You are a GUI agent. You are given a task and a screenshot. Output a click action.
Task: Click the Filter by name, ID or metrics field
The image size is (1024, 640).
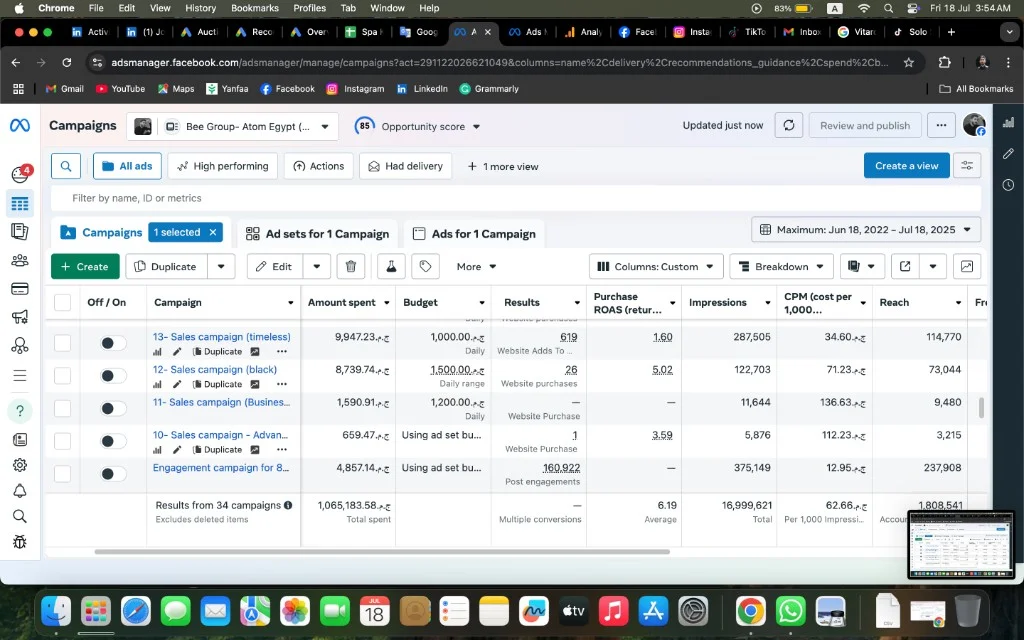(516, 198)
